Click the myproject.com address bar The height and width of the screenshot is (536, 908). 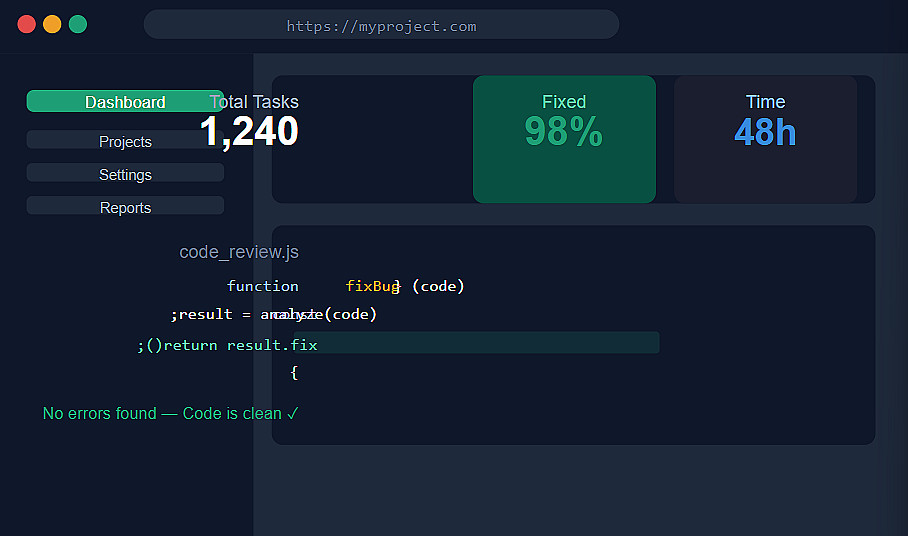click(381, 26)
